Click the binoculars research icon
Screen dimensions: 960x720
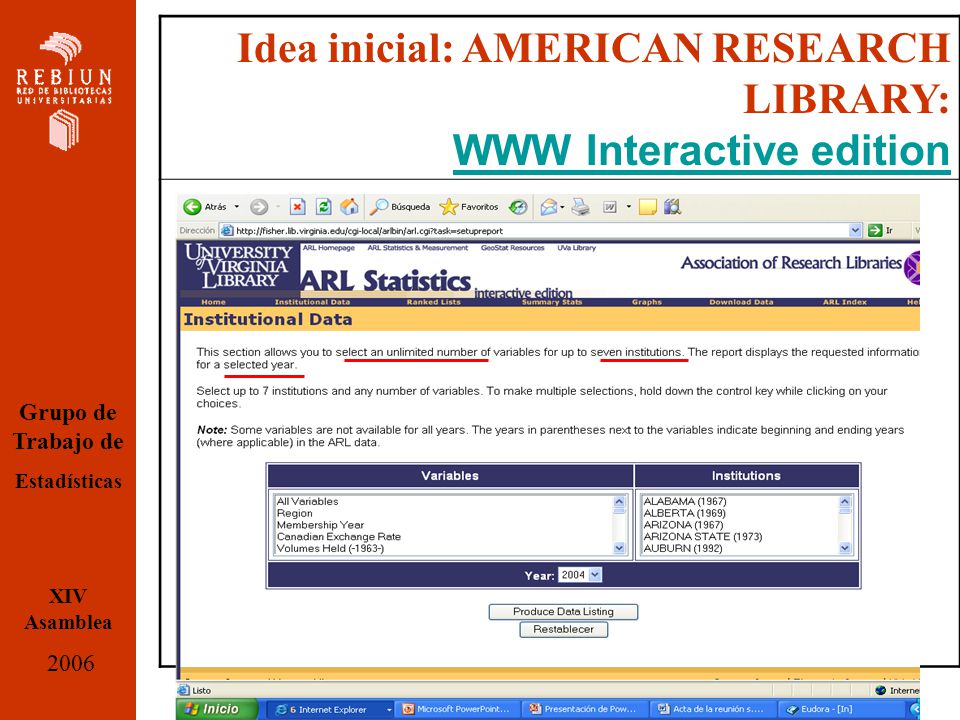672,207
